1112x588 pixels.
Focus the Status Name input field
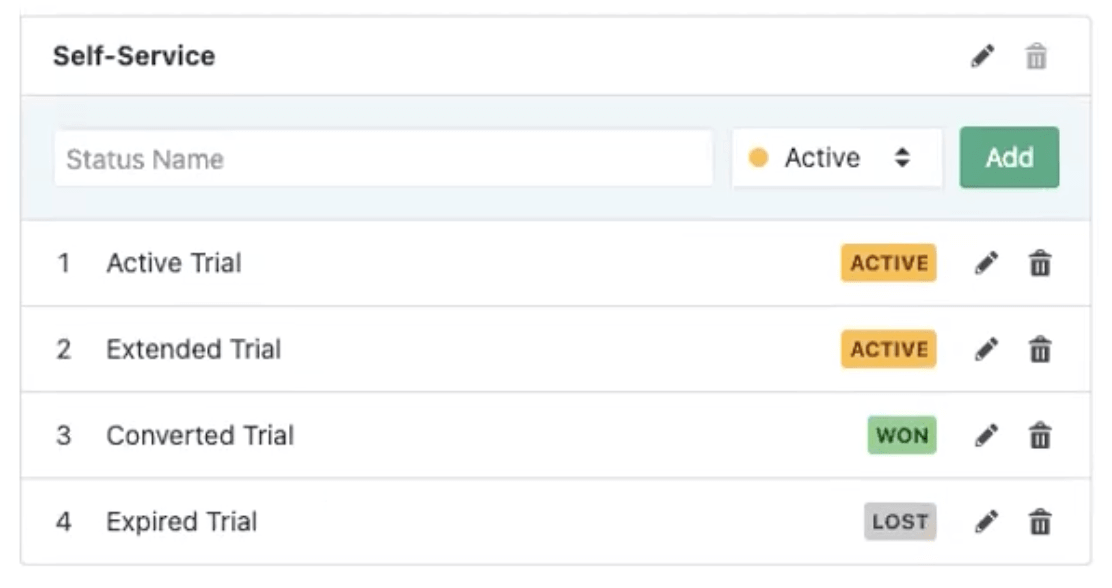pos(383,158)
